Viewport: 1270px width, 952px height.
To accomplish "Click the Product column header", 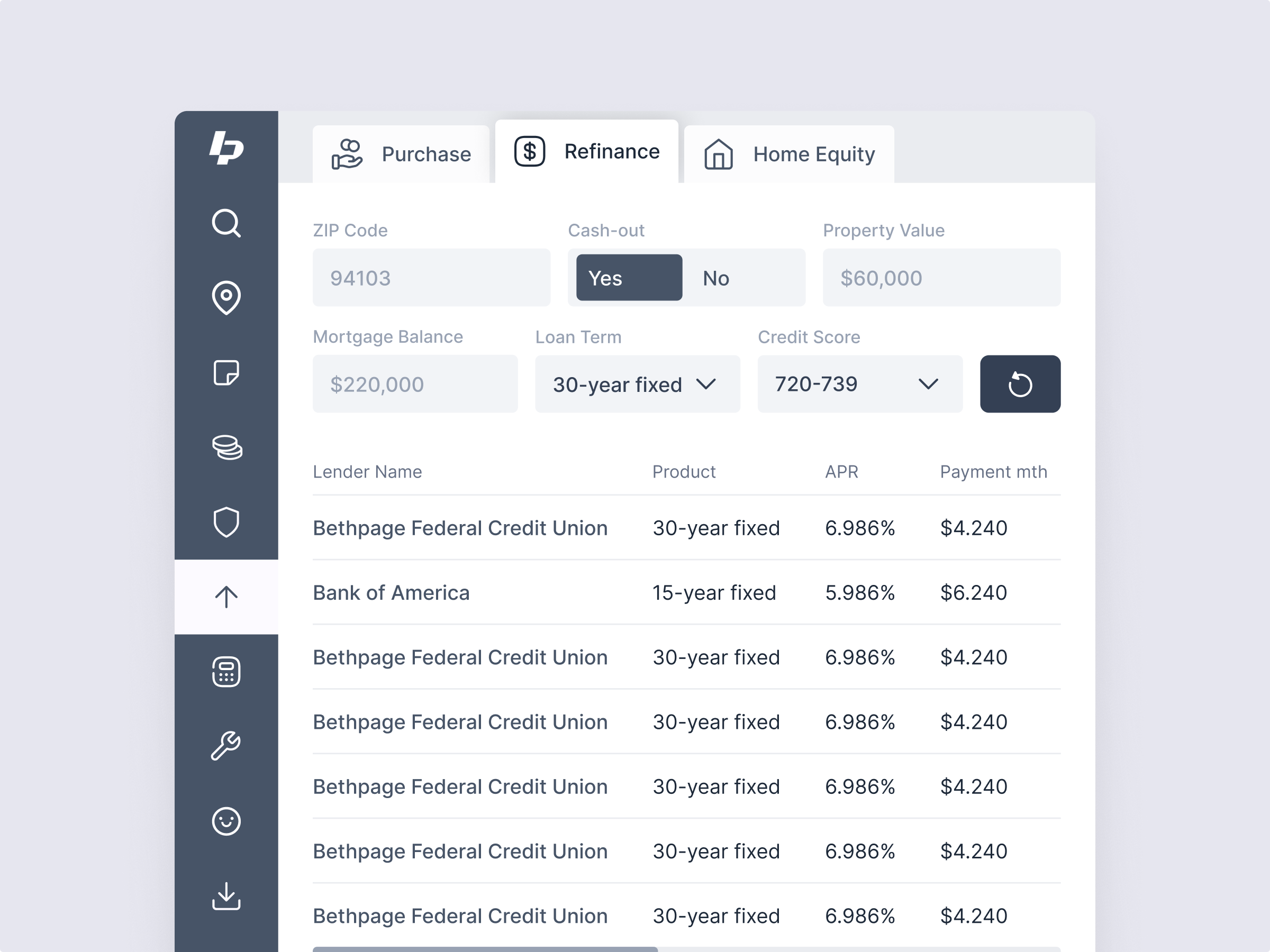I will pyautogui.click(x=684, y=472).
